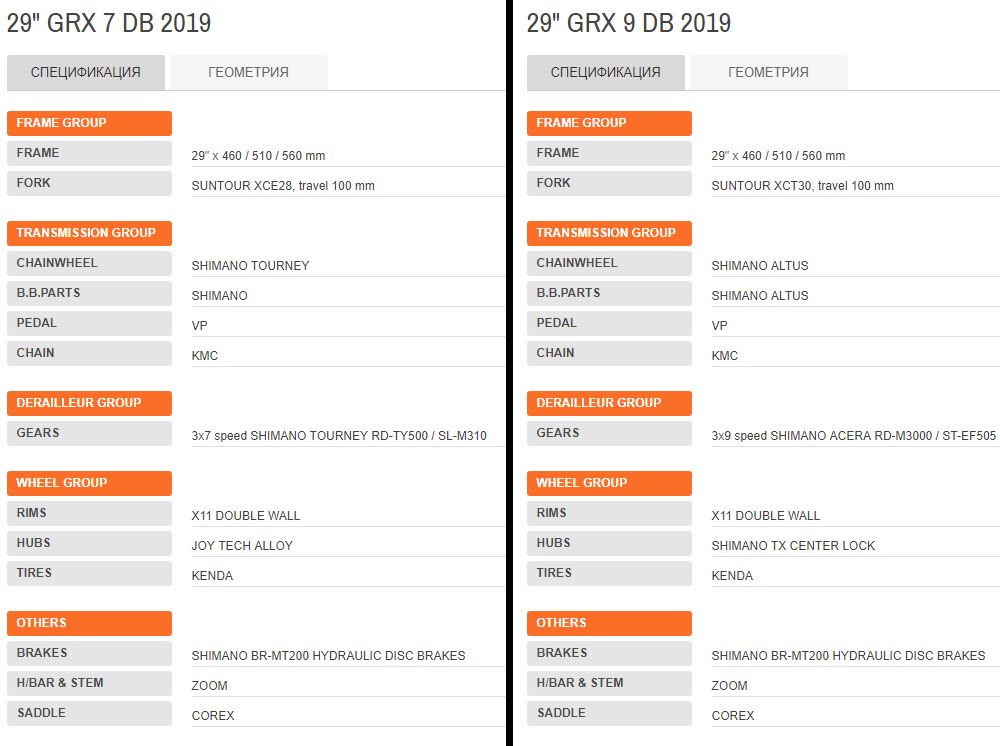Click the SADDLE label in GRX 7 panel
1000x746 pixels.
click(89, 713)
